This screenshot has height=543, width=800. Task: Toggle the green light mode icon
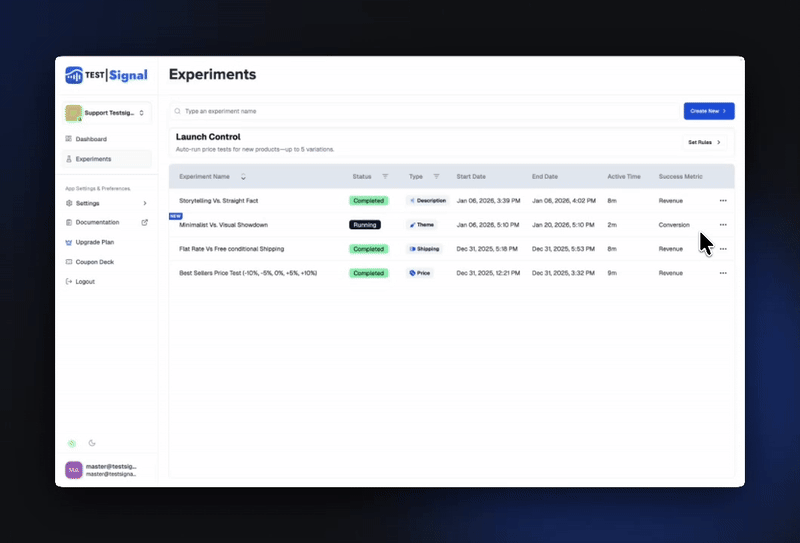tap(71, 443)
